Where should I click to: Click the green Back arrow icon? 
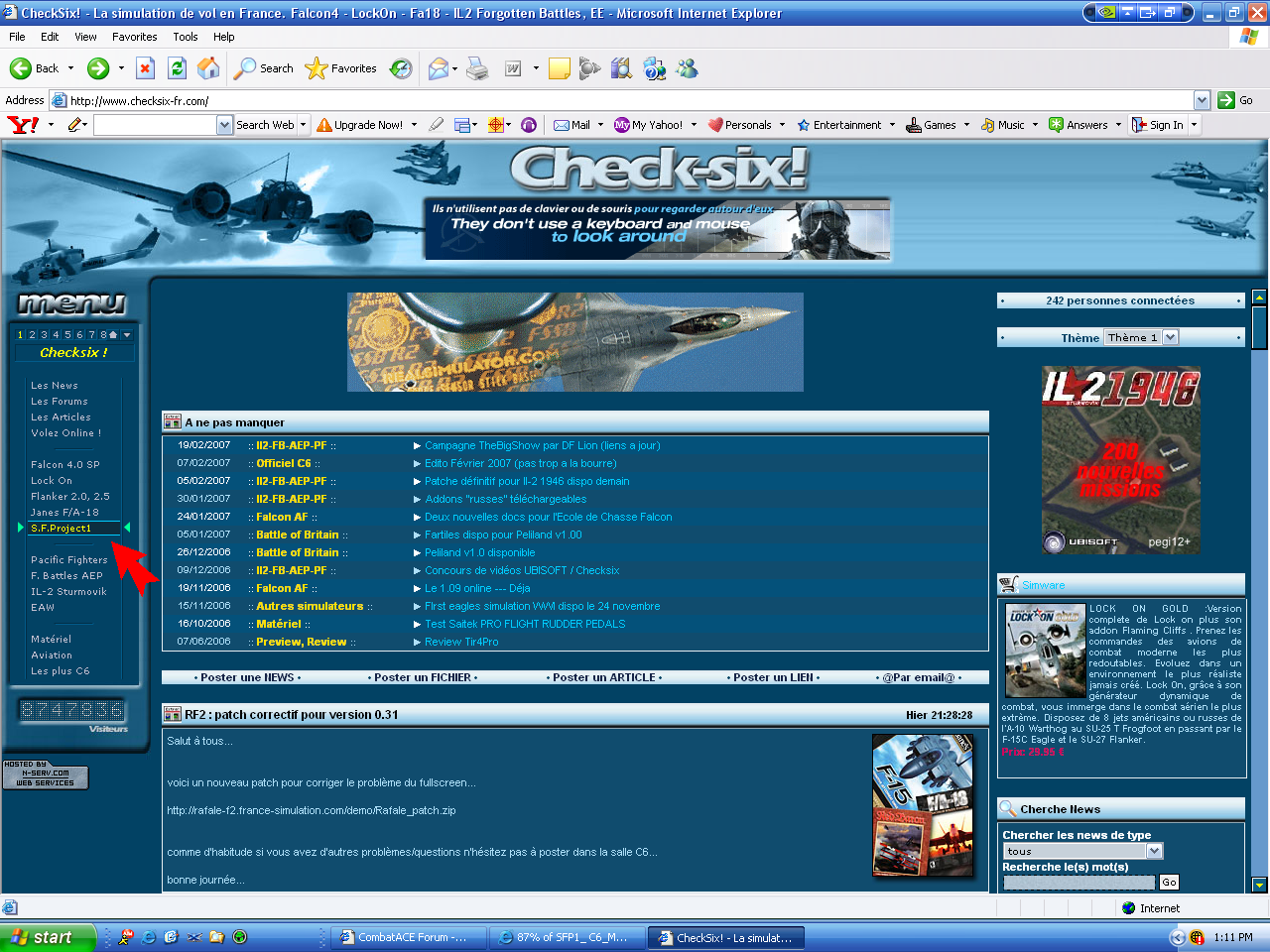21,68
